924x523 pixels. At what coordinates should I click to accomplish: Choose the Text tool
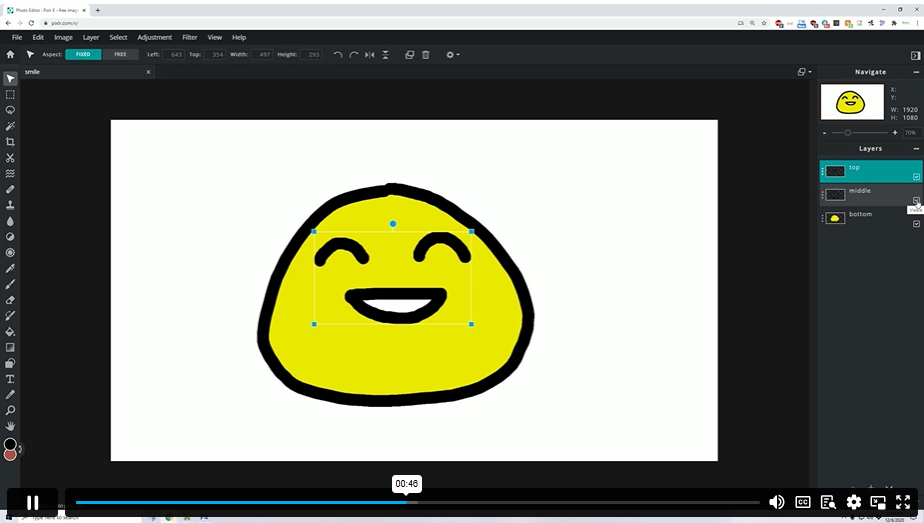click(10, 379)
